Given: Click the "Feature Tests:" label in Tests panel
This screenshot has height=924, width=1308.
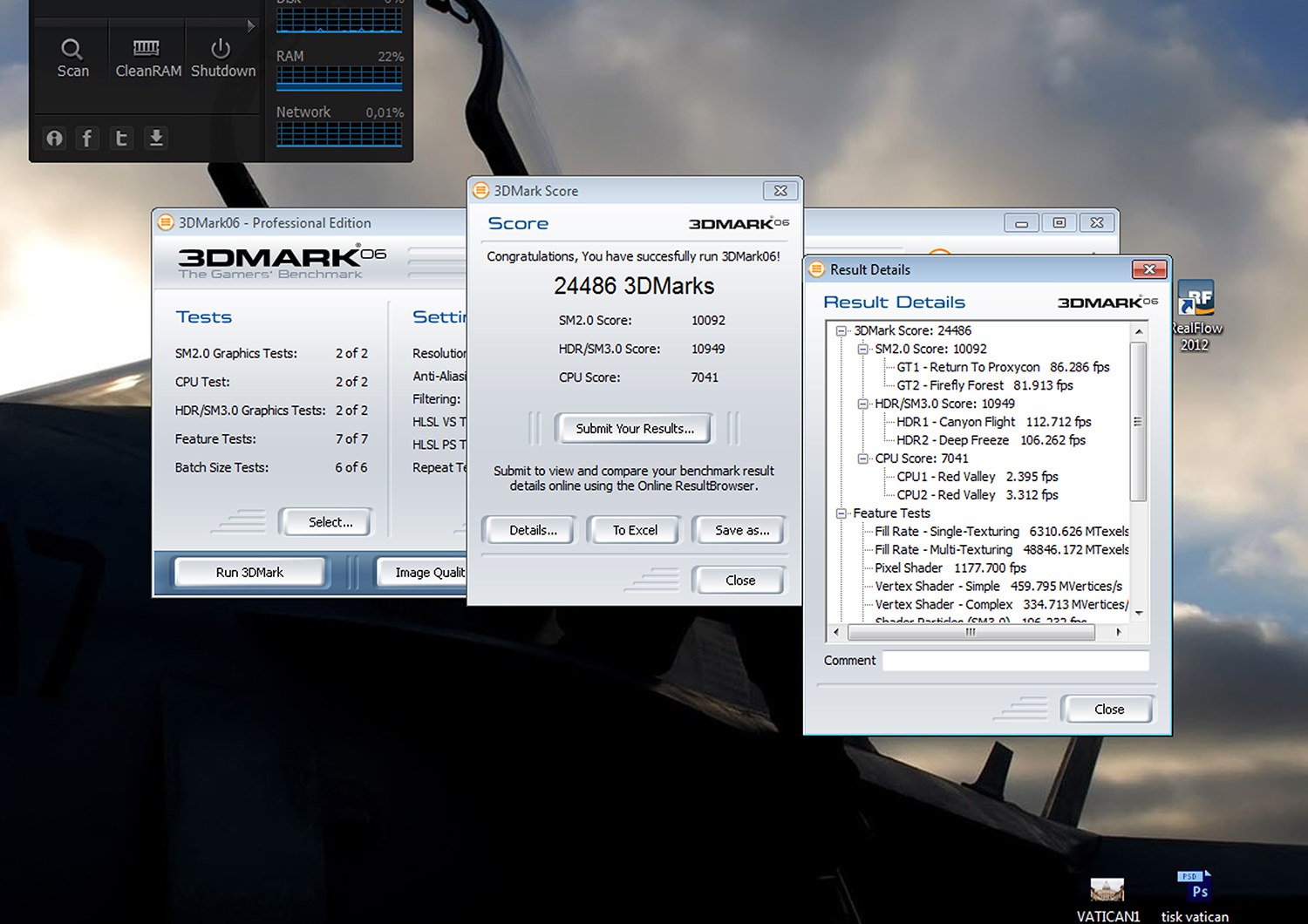Looking at the screenshot, I should pos(215,439).
